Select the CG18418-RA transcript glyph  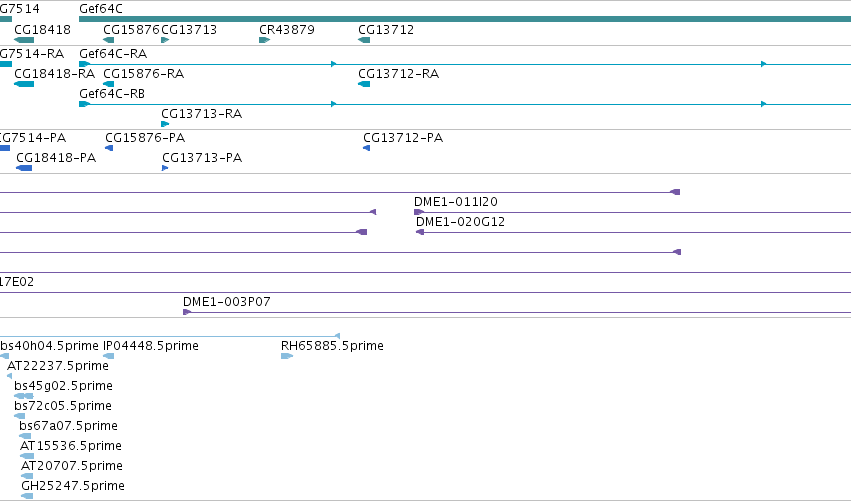pos(24,84)
